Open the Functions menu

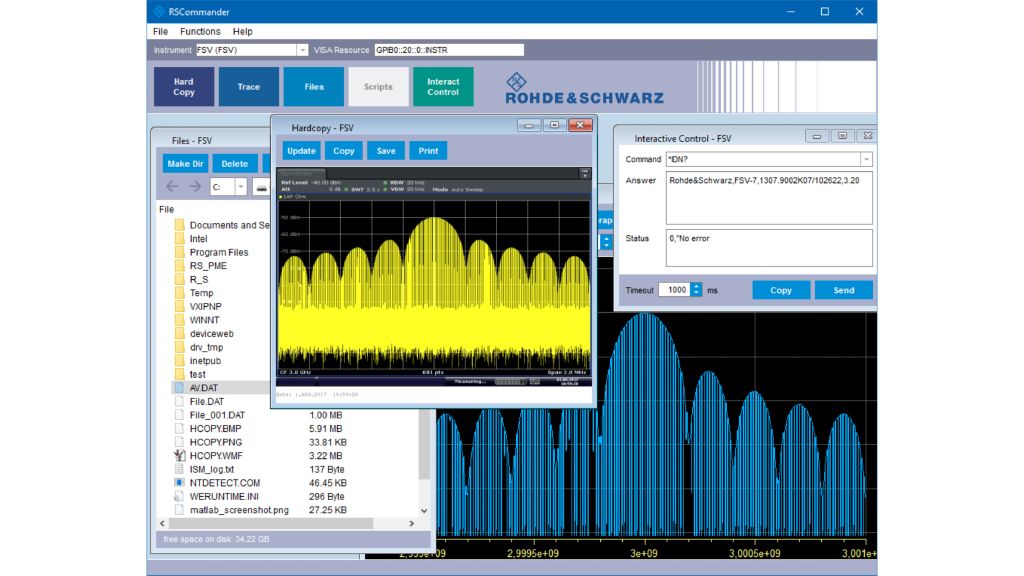(200, 32)
